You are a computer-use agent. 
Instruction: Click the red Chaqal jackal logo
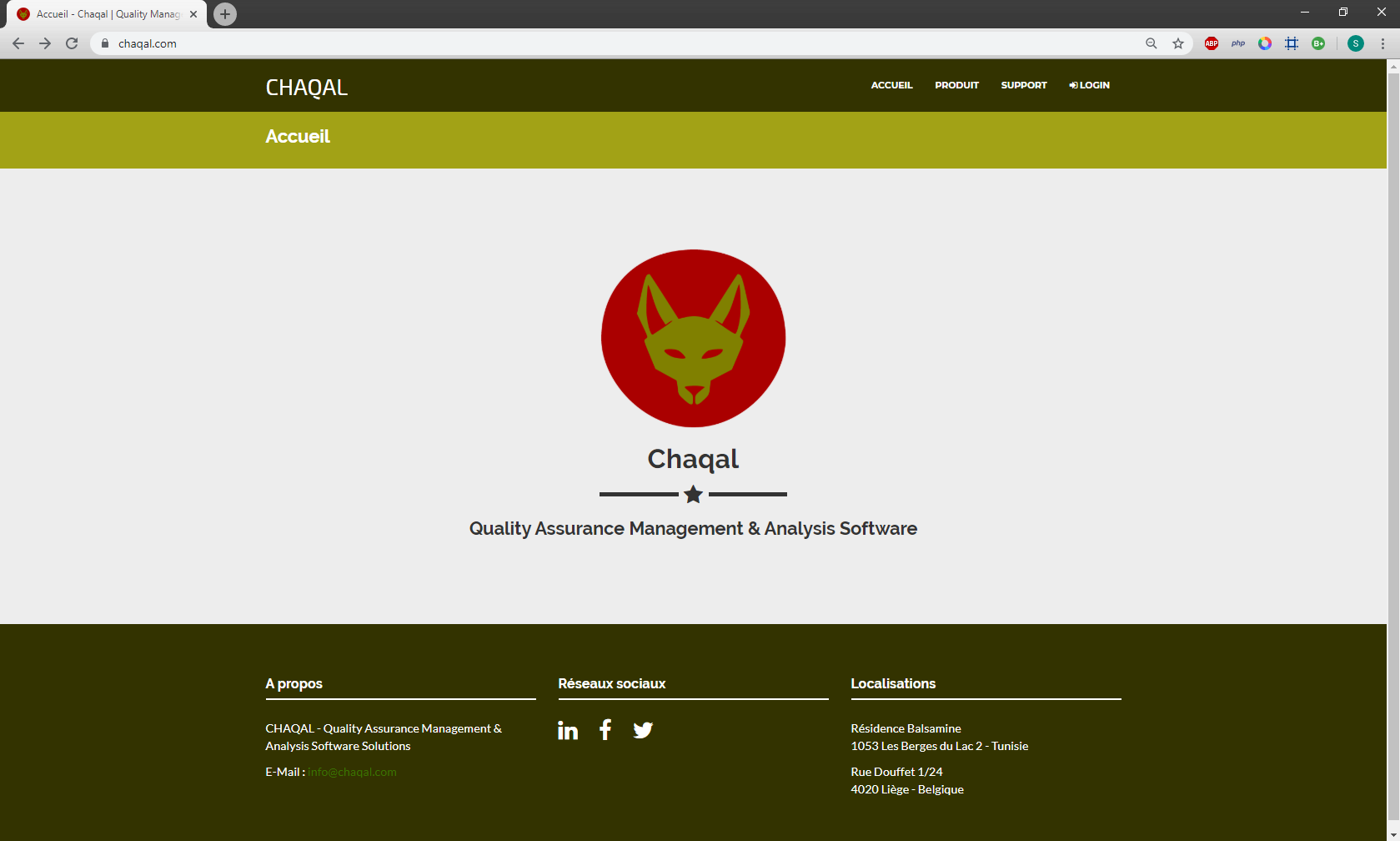click(x=693, y=338)
